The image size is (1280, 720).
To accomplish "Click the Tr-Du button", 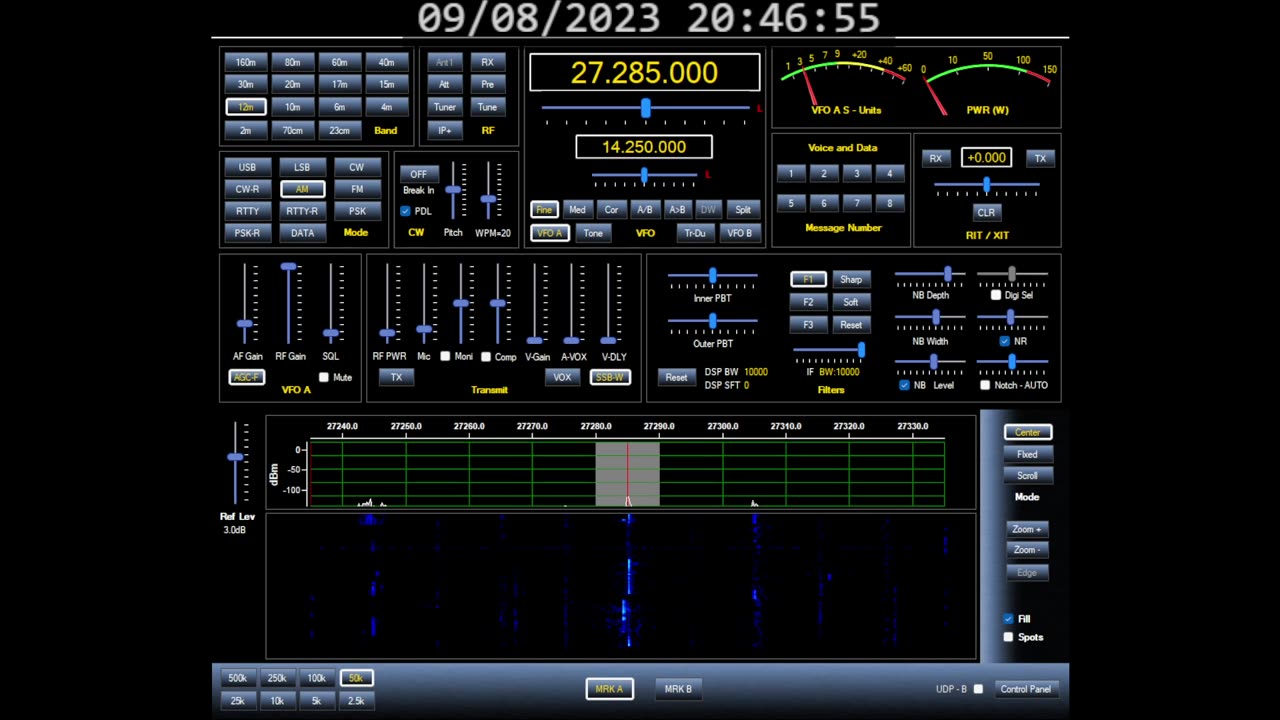I will coord(694,233).
